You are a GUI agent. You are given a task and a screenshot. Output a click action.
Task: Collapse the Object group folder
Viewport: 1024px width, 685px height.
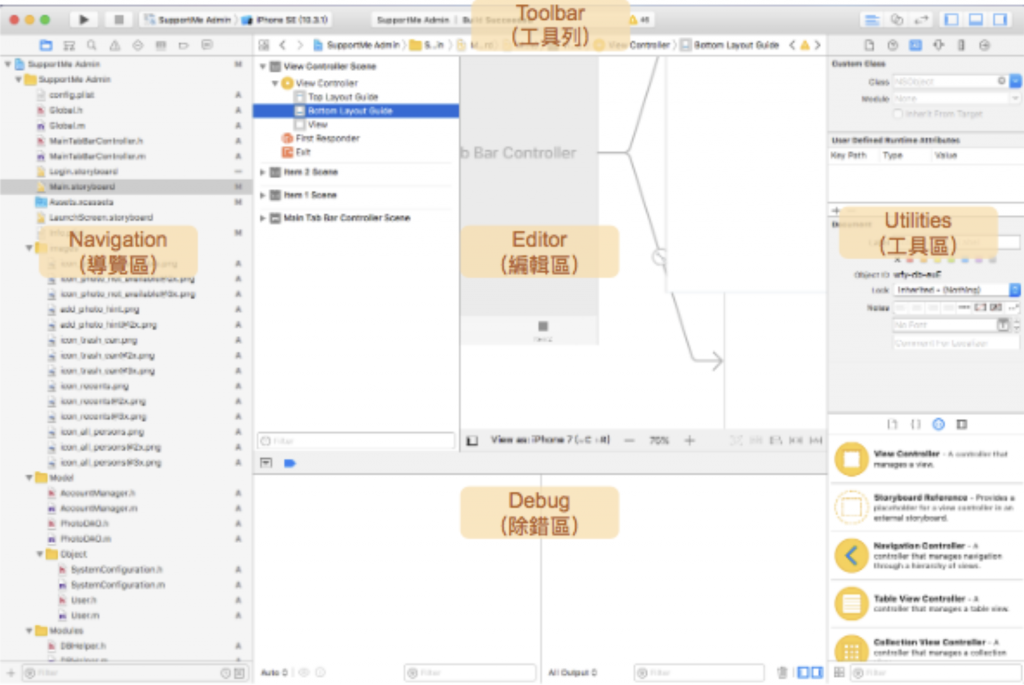click(x=40, y=554)
